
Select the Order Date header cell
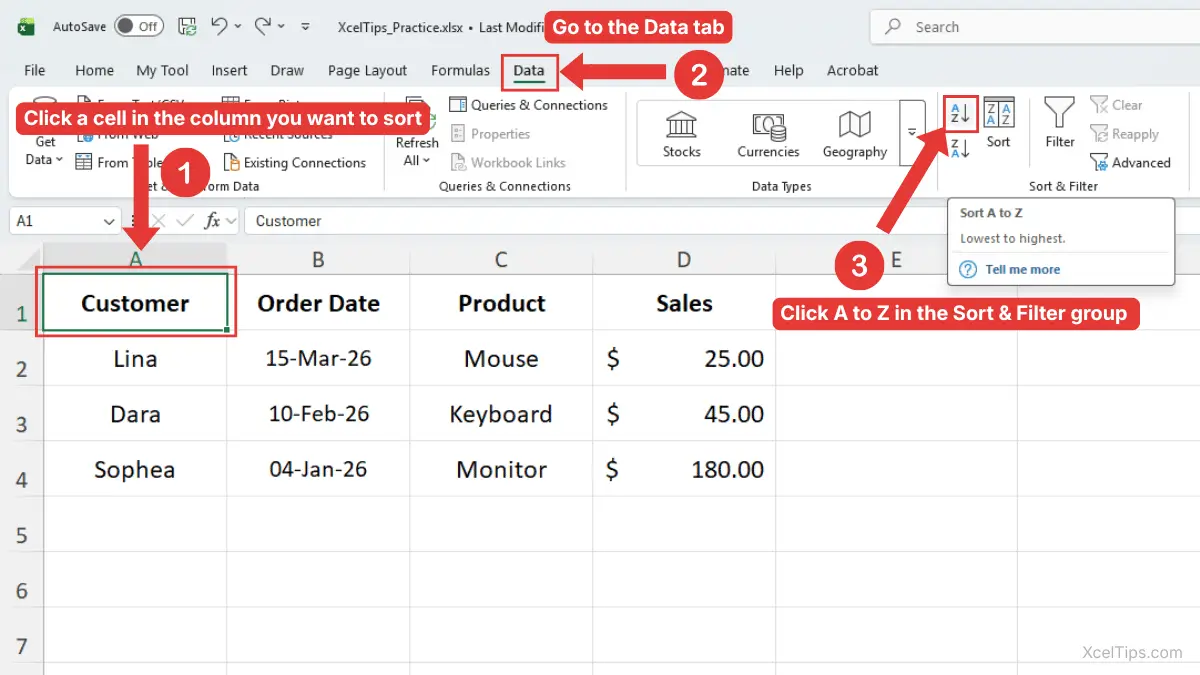[x=318, y=303]
